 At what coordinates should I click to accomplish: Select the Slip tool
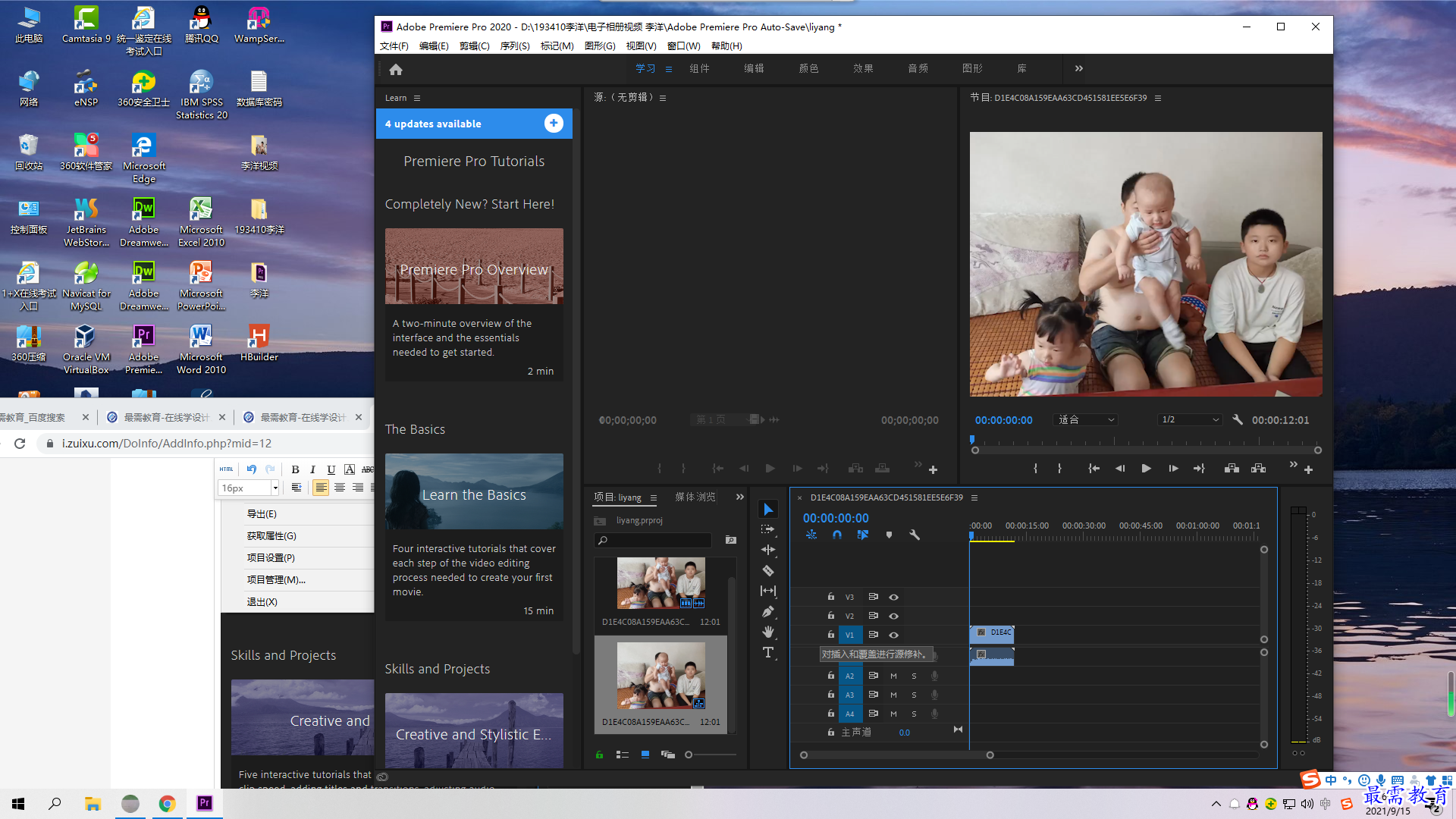click(x=768, y=591)
